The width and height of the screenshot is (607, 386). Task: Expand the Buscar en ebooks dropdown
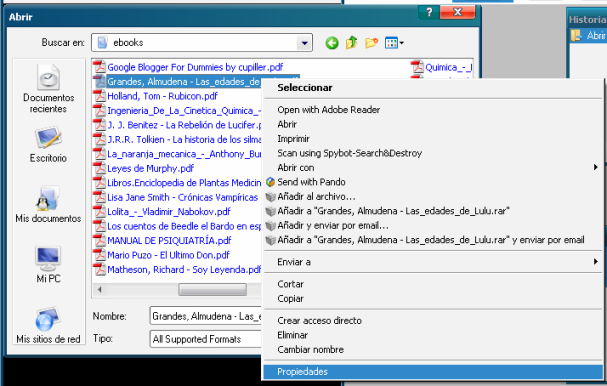click(304, 43)
